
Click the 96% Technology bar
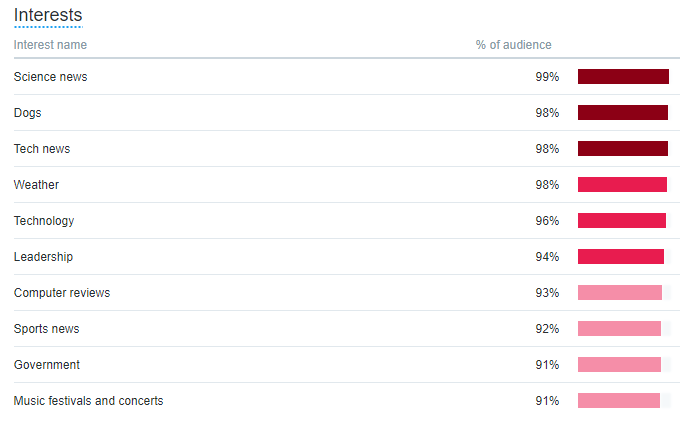(621, 221)
